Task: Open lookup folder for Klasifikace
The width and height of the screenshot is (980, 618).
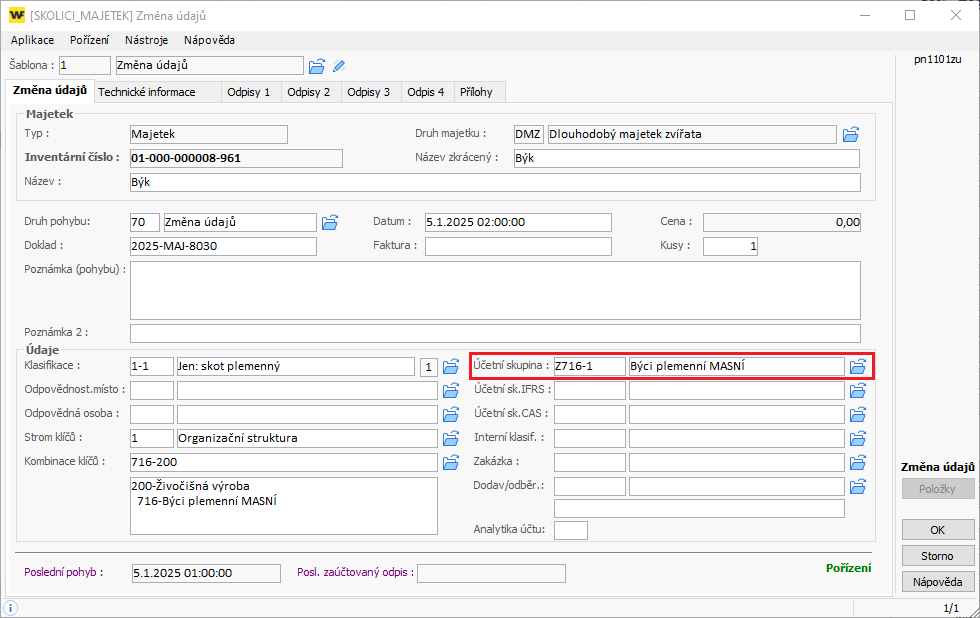Action: pyautogui.click(x=451, y=366)
